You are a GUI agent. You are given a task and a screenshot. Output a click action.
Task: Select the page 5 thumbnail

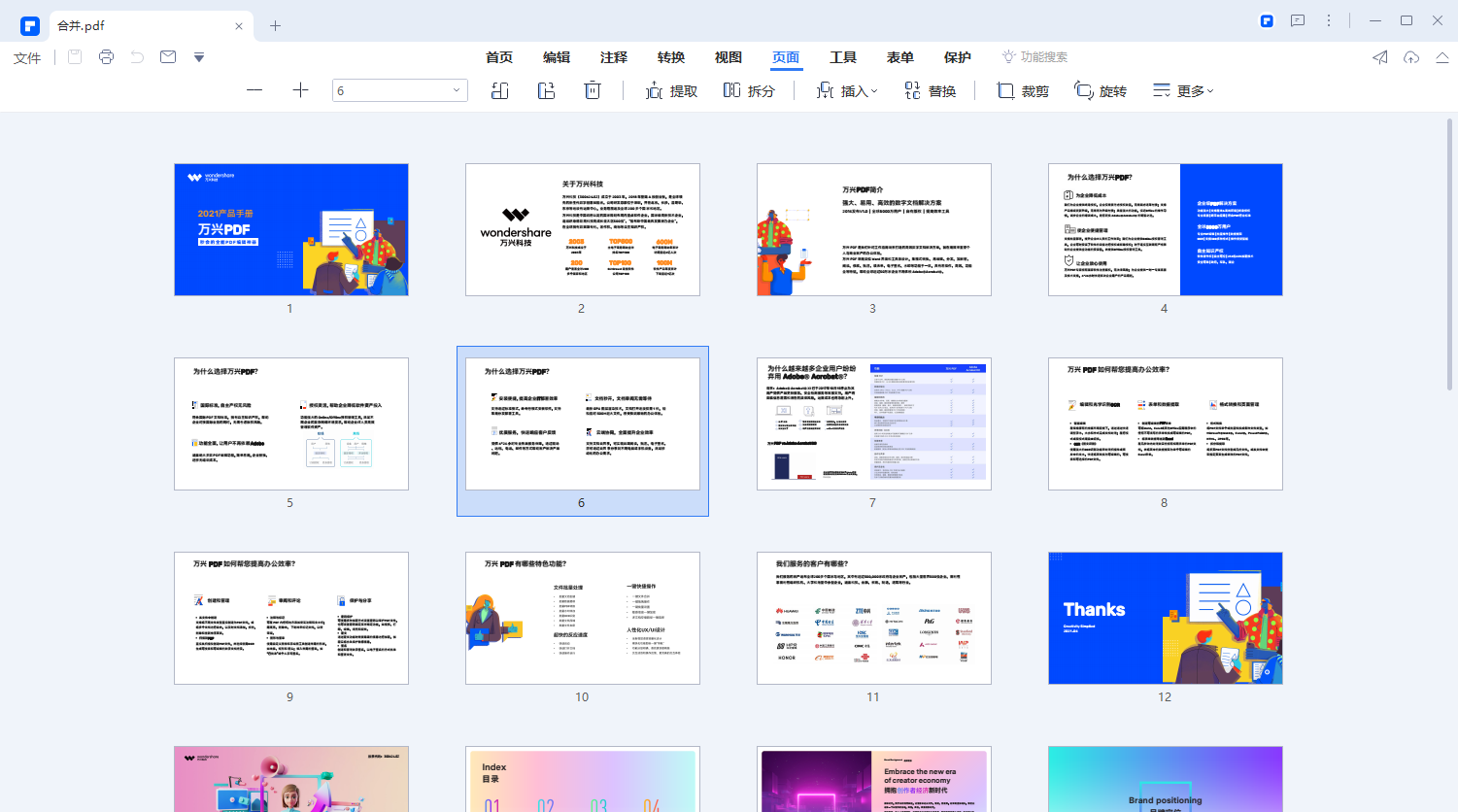pyautogui.click(x=291, y=423)
